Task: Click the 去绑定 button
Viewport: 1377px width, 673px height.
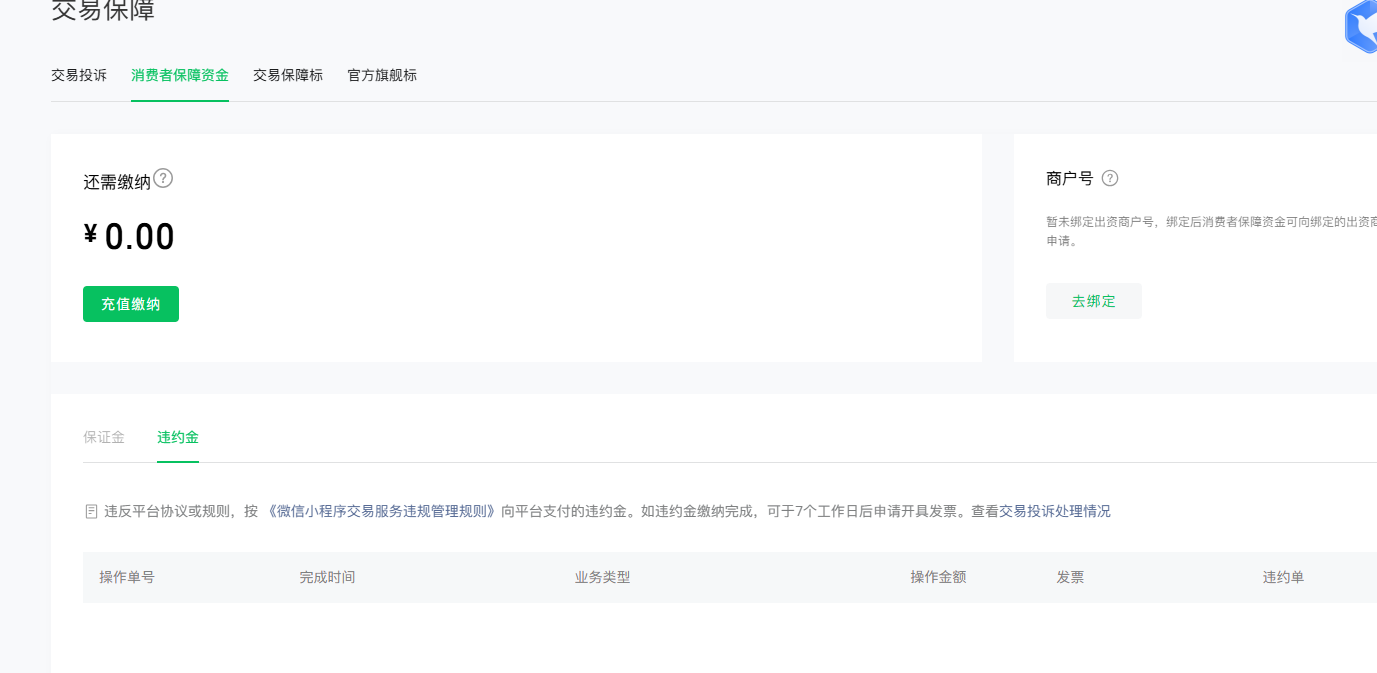Action: point(1093,301)
